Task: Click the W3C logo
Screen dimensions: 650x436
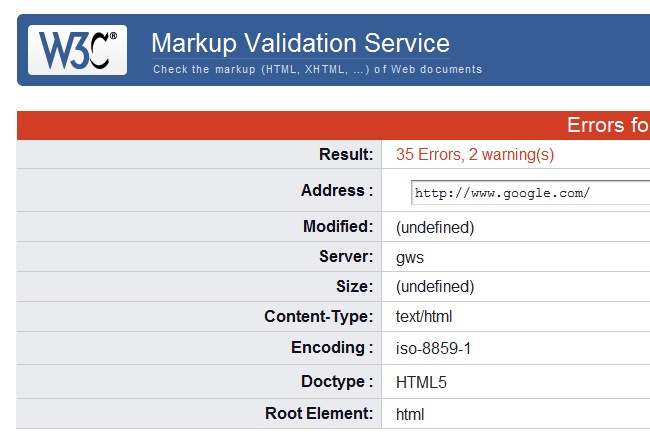Action: (x=78, y=50)
